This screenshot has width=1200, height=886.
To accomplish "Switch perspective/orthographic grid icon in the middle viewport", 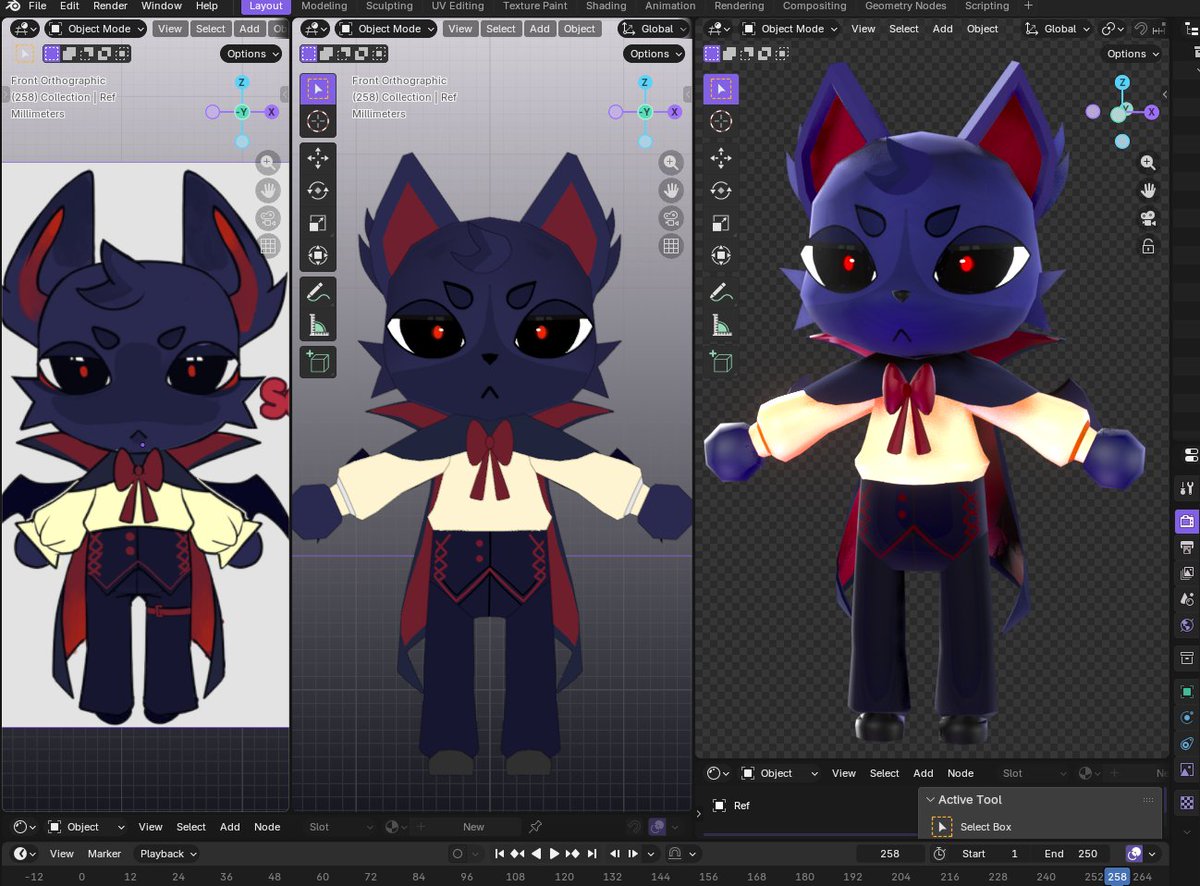I will point(671,246).
